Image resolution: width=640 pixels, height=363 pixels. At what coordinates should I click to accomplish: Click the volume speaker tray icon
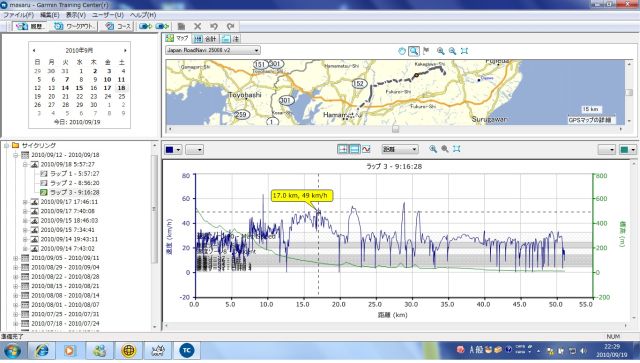click(583, 351)
